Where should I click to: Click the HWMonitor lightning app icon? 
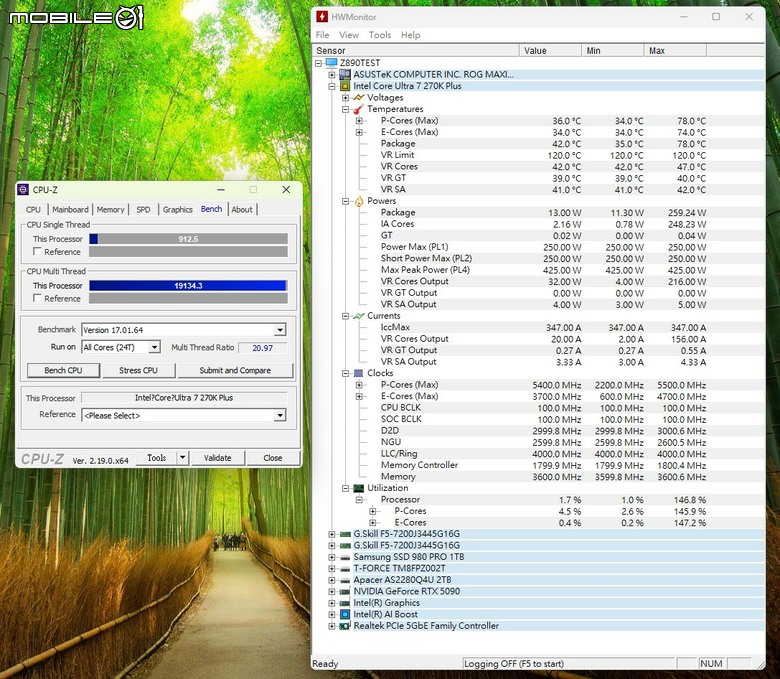point(322,16)
